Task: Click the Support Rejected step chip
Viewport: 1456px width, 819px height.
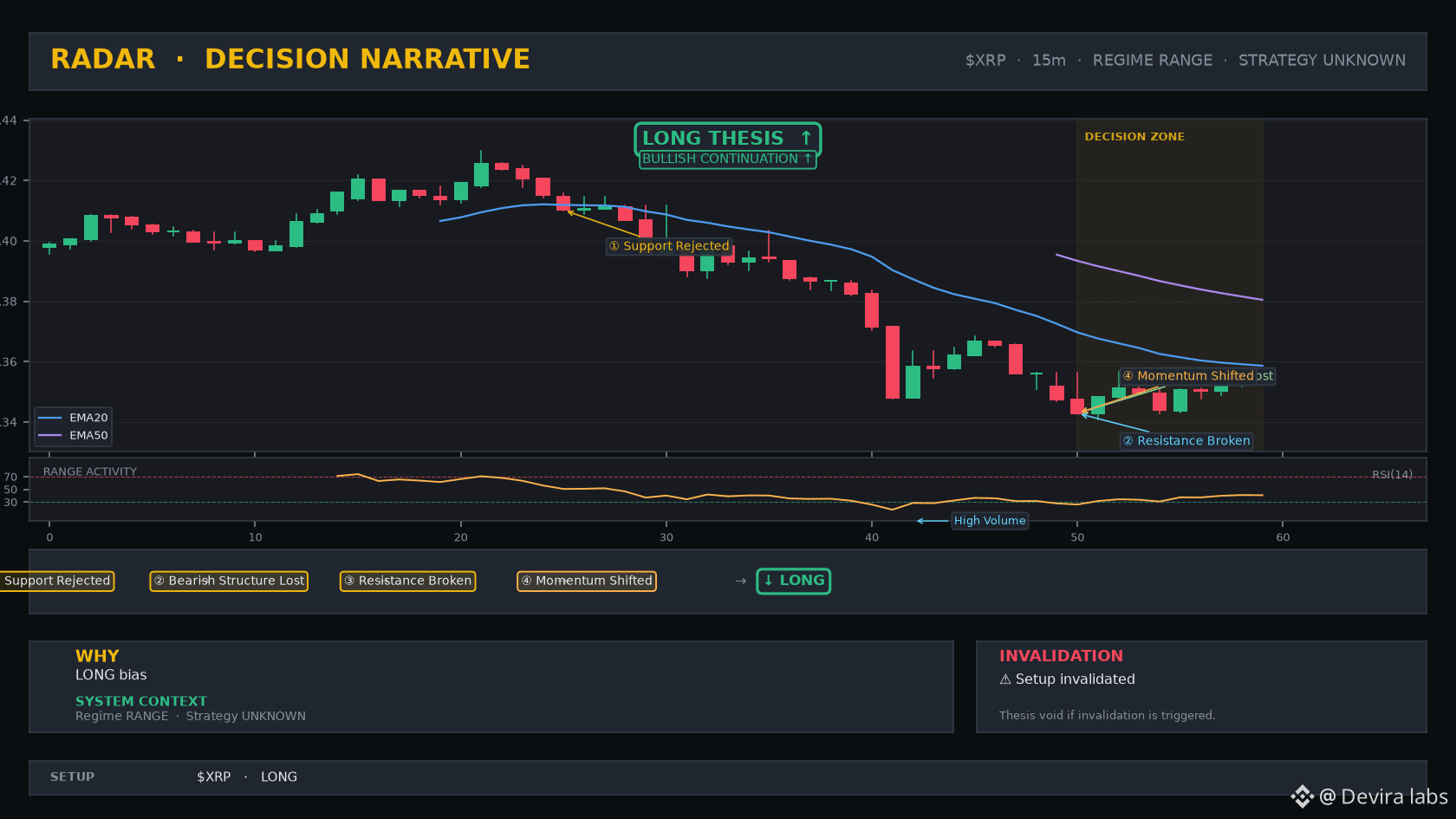Action: 56,581
